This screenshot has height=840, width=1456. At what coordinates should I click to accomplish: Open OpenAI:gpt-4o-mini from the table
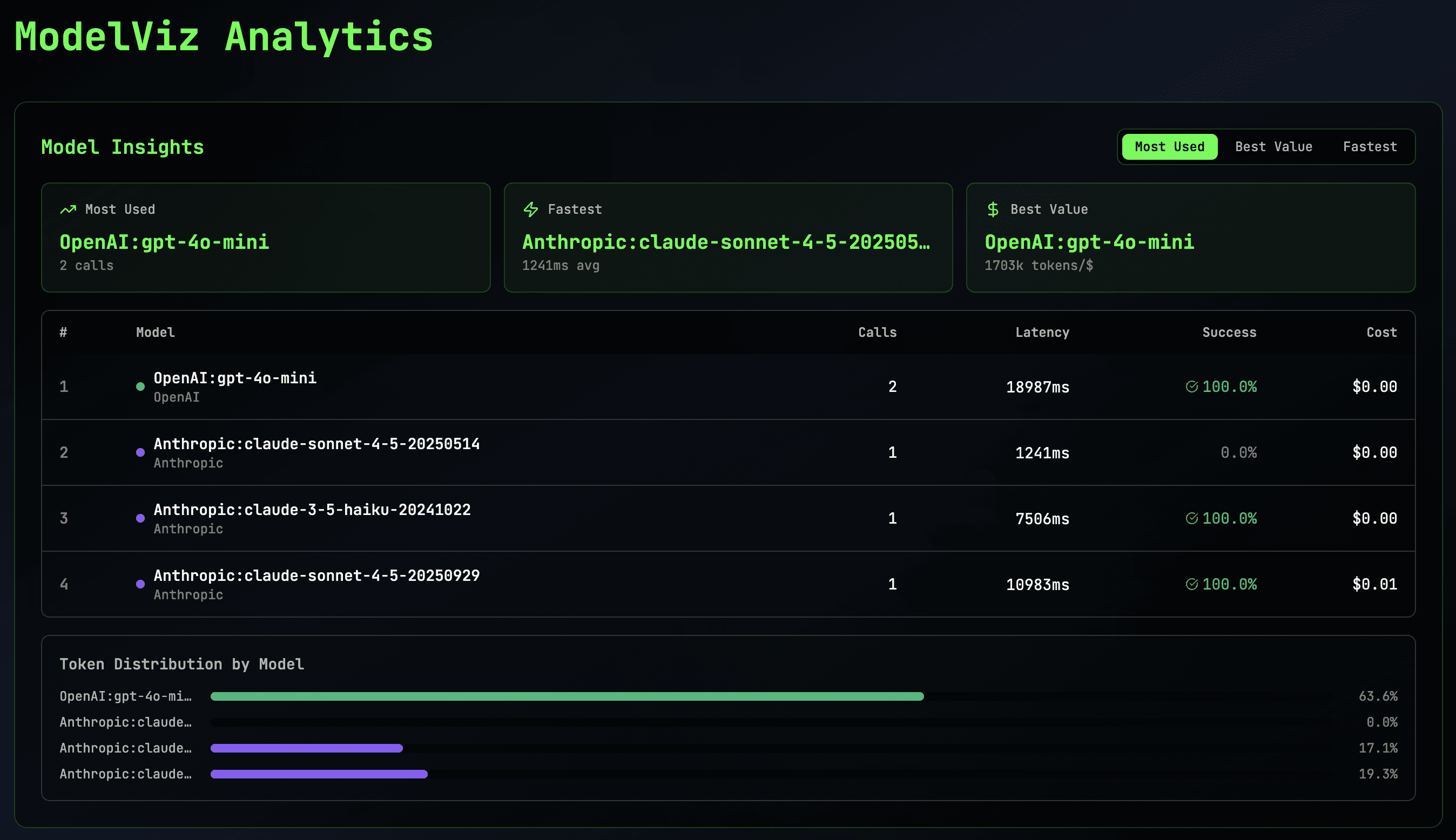235,378
